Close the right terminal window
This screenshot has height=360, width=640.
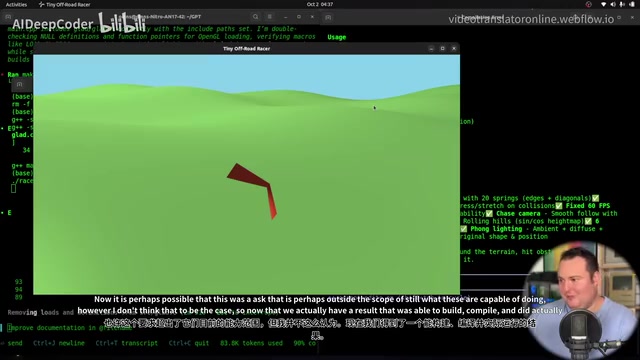point(633,17)
